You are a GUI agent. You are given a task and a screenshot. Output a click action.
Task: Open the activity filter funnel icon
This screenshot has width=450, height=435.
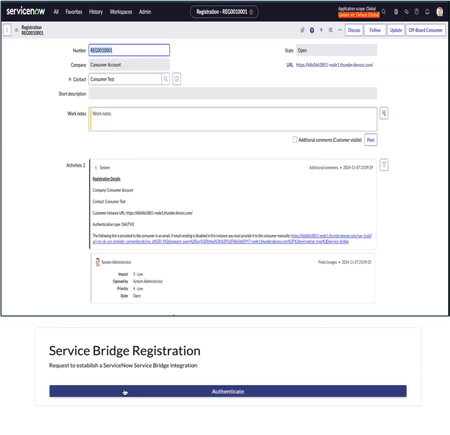[384, 165]
